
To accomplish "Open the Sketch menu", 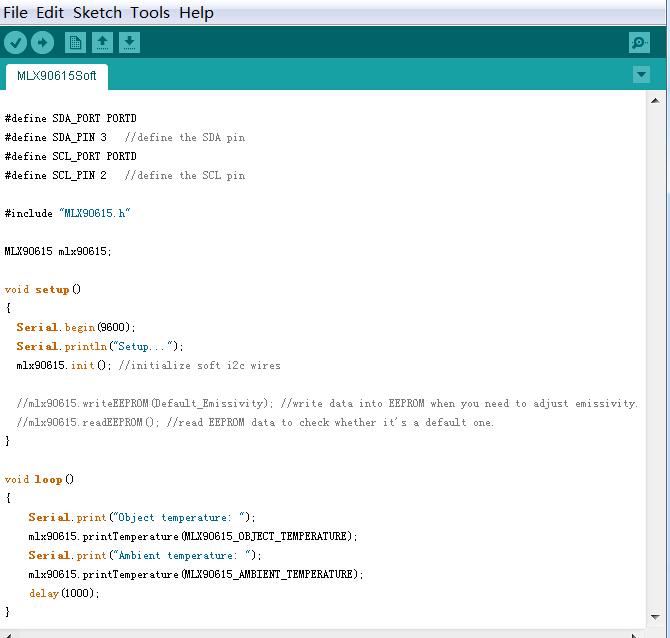I will pyautogui.click(x=97, y=12).
